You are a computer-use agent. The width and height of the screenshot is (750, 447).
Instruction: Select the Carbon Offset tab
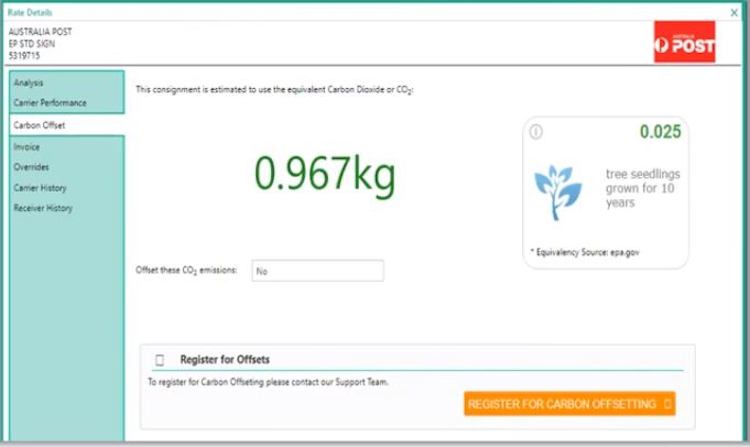67,125
